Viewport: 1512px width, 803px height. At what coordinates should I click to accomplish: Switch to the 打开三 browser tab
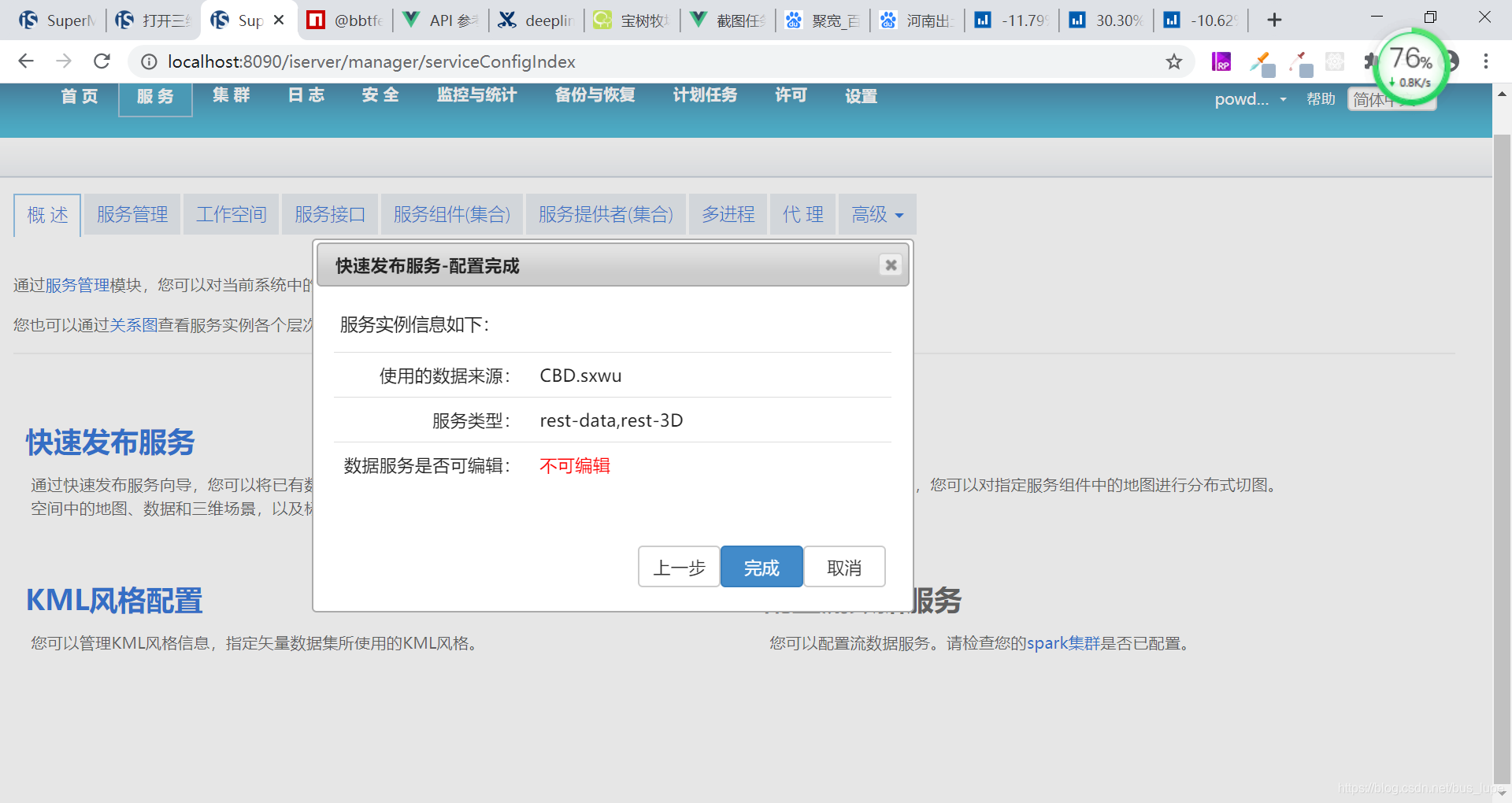point(153,20)
